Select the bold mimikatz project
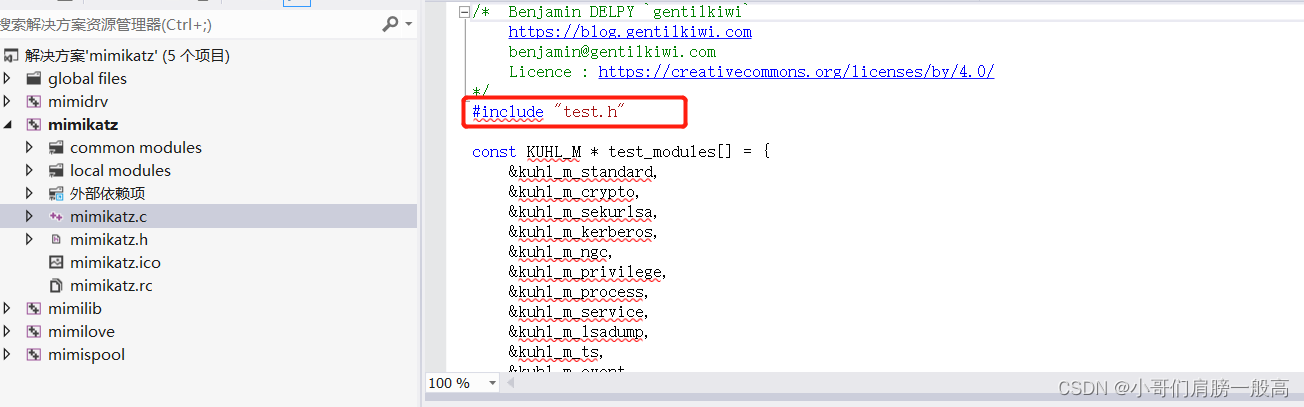This screenshot has width=1304, height=407. pos(83,125)
